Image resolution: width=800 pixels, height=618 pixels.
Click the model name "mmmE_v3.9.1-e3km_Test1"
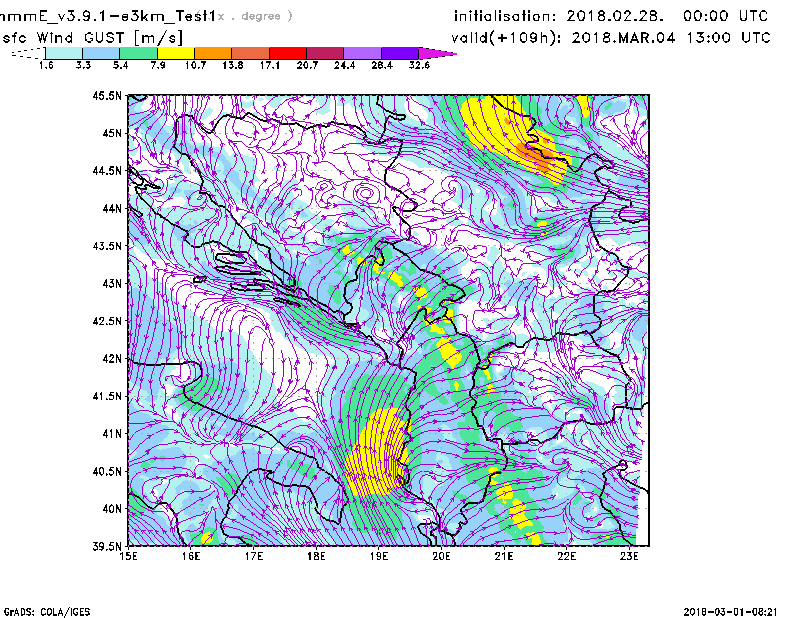[x=106, y=16]
